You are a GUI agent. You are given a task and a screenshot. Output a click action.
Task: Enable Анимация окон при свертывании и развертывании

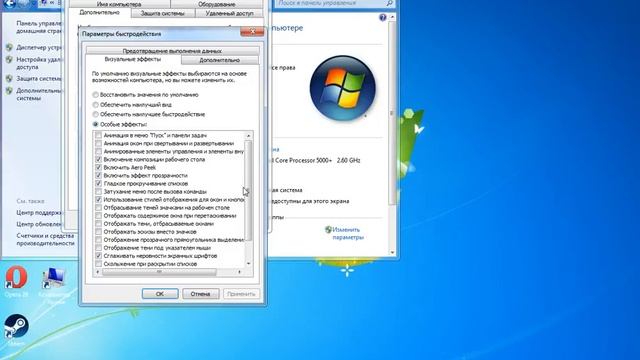click(x=98, y=143)
